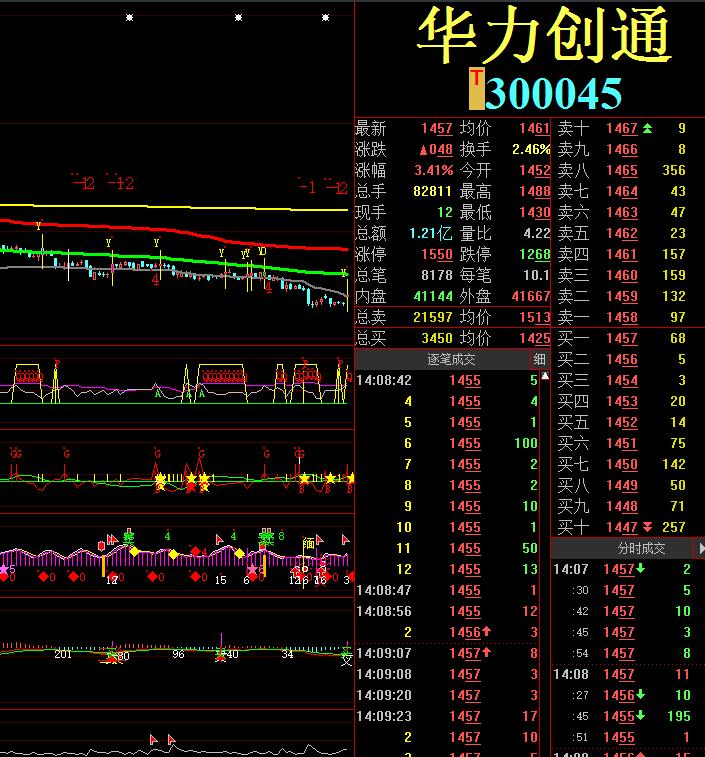Toggle the 细 detail button
This screenshot has height=757, width=705.
pos(539,359)
